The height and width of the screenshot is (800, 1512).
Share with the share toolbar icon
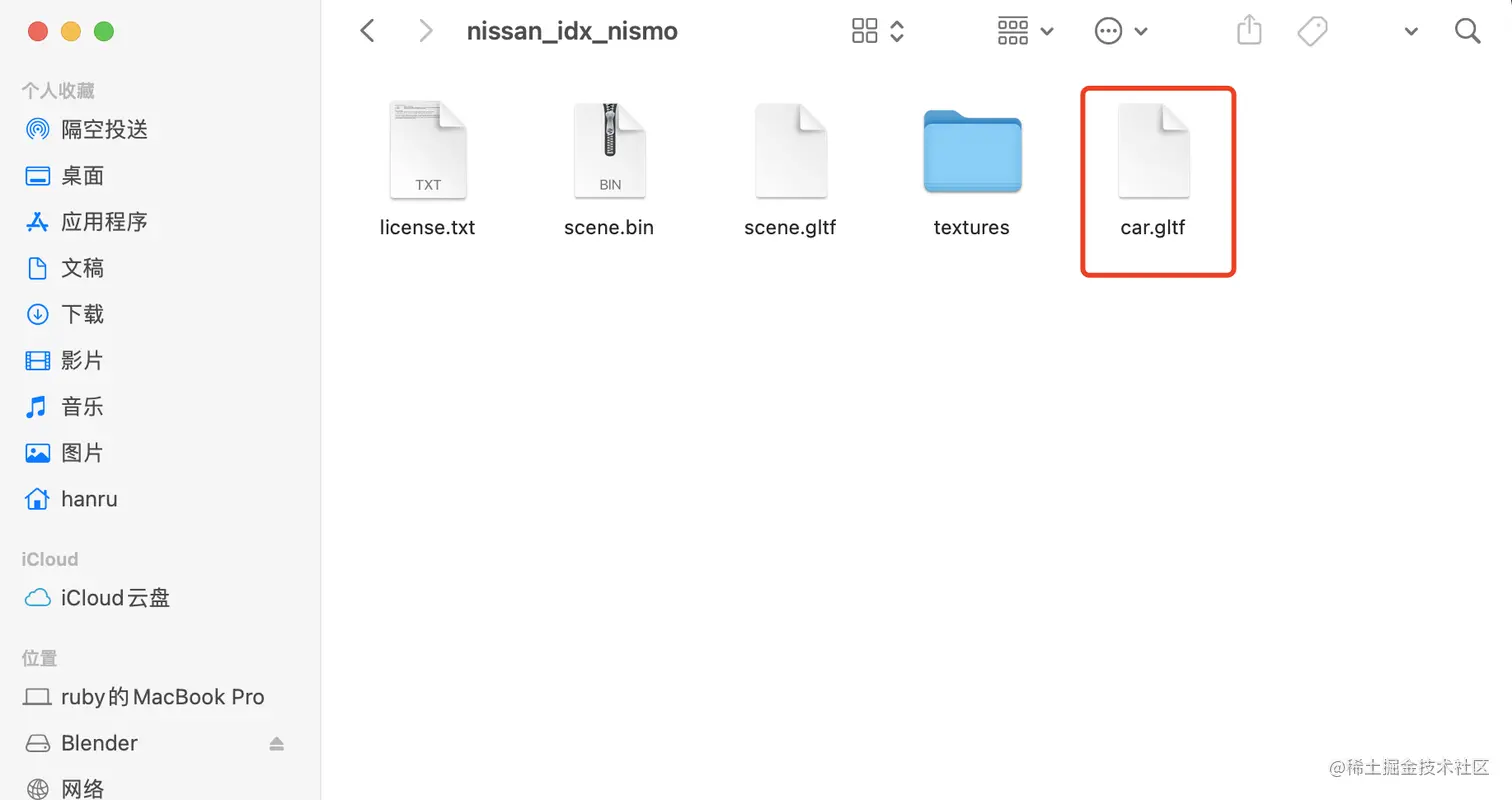coord(1249,31)
